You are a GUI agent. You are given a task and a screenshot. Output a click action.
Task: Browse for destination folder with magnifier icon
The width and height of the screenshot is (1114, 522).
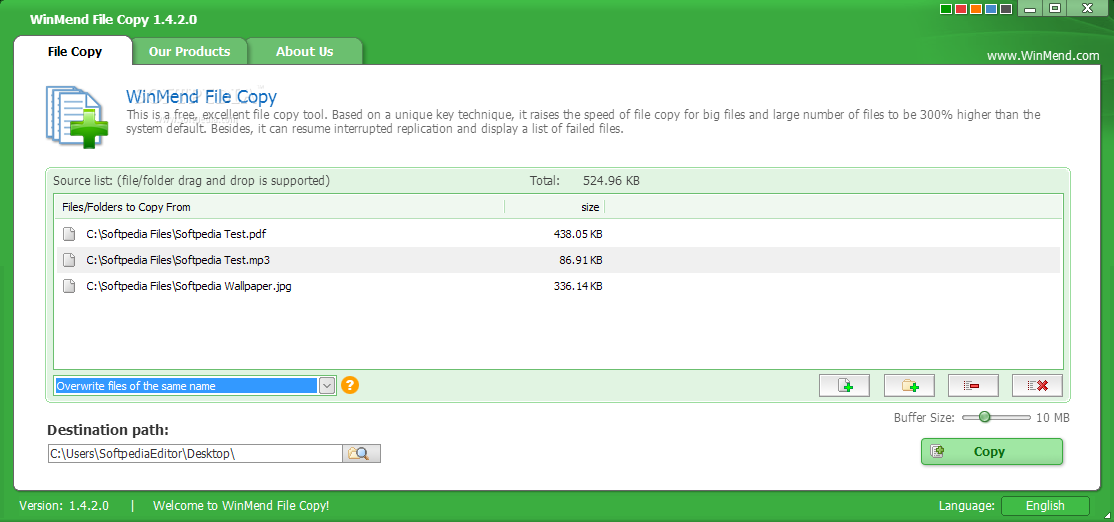coord(362,454)
